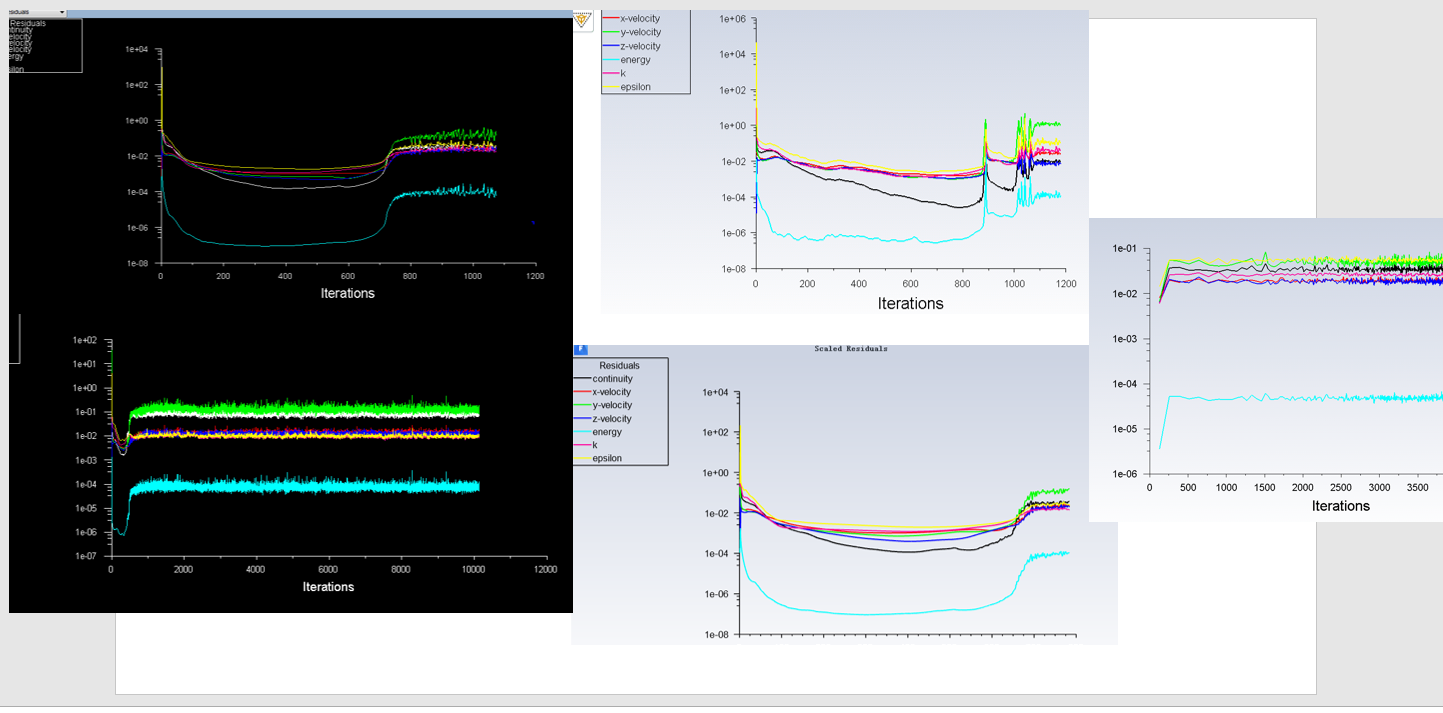Click 'Iterations' label under the 3500-iteration plot
Image resolution: width=1443 pixels, height=713 pixels.
1340,506
